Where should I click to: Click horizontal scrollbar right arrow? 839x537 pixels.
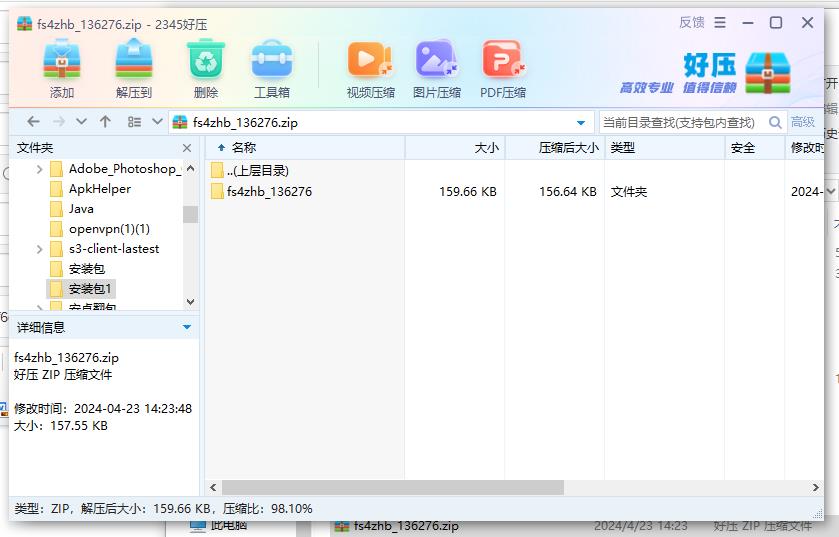coord(815,488)
